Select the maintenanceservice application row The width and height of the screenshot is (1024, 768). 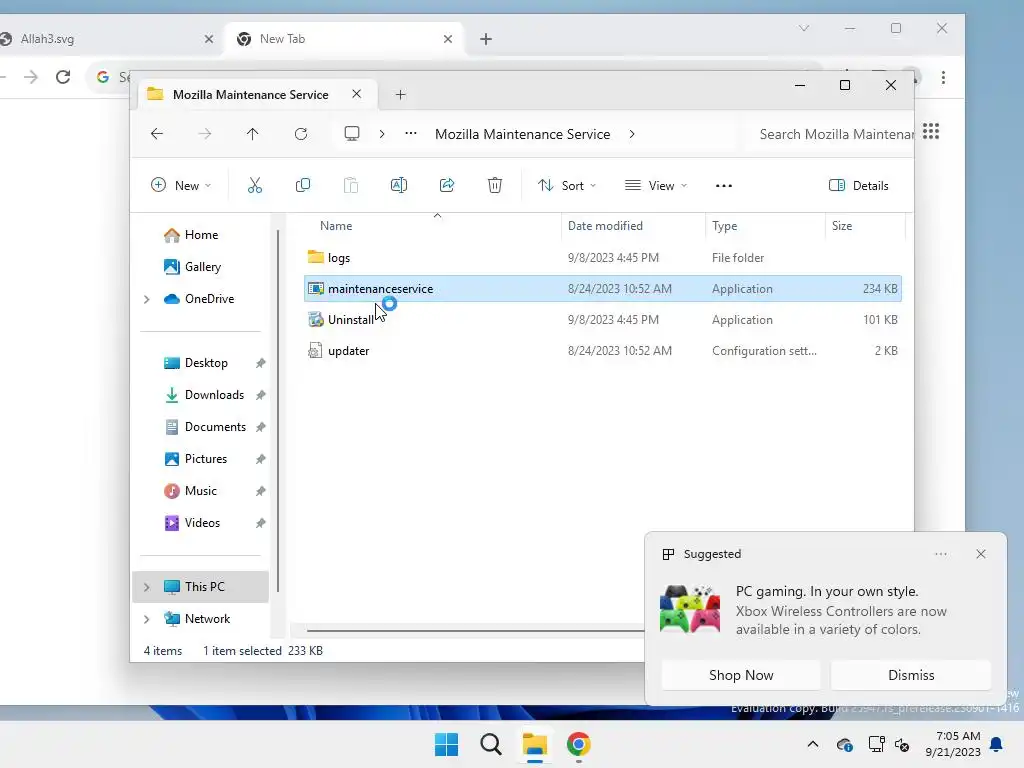pos(603,289)
